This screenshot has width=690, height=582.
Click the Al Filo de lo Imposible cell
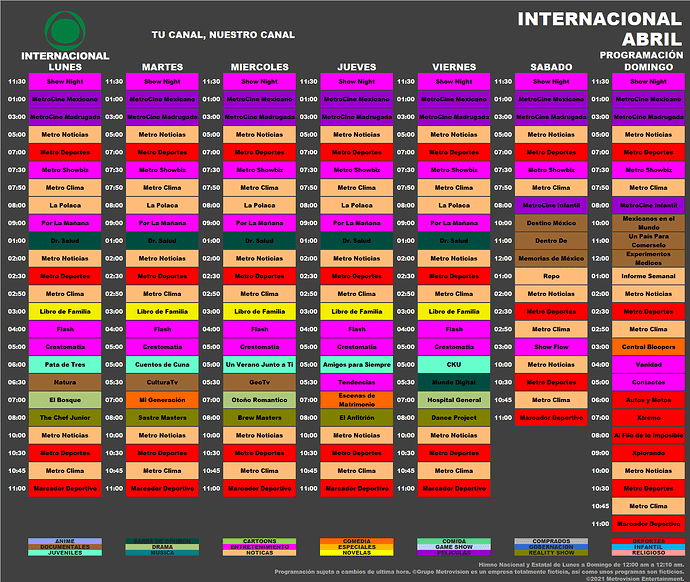tap(649, 435)
